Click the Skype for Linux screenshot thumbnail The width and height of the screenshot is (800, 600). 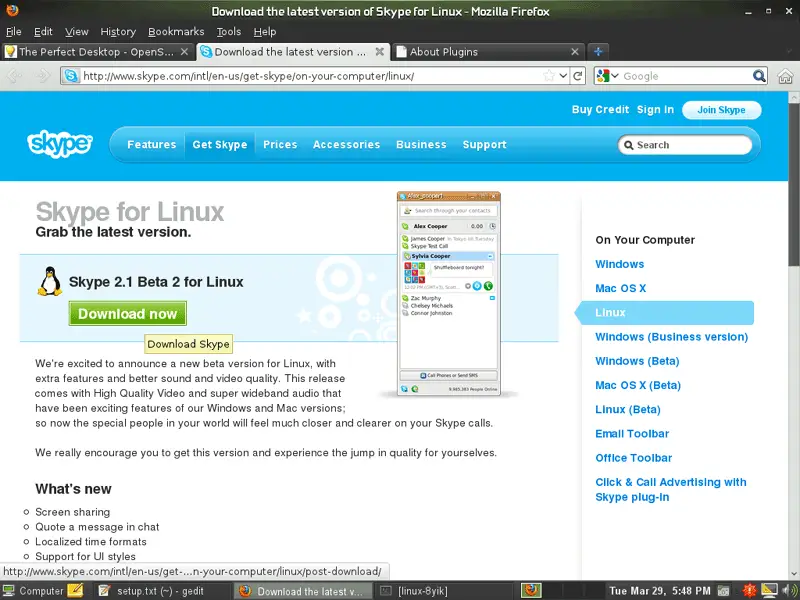(x=448, y=294)
